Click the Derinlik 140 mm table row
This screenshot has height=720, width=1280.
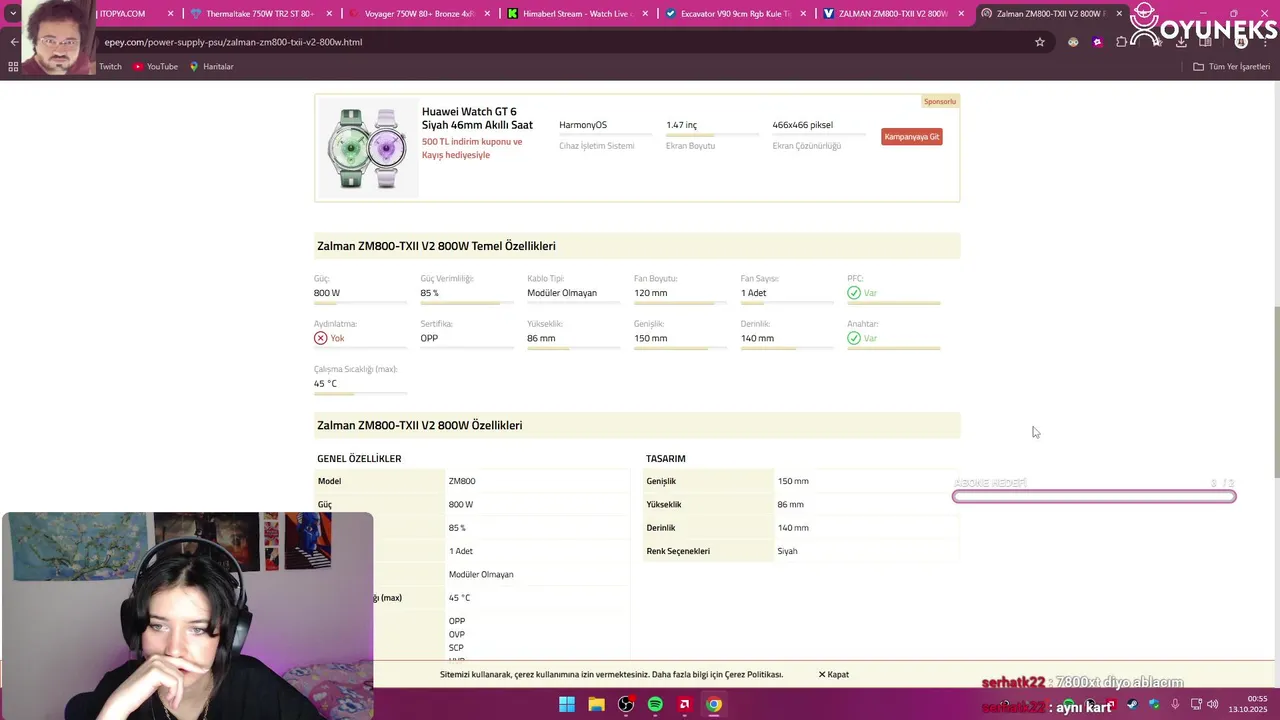coord(801,528)
